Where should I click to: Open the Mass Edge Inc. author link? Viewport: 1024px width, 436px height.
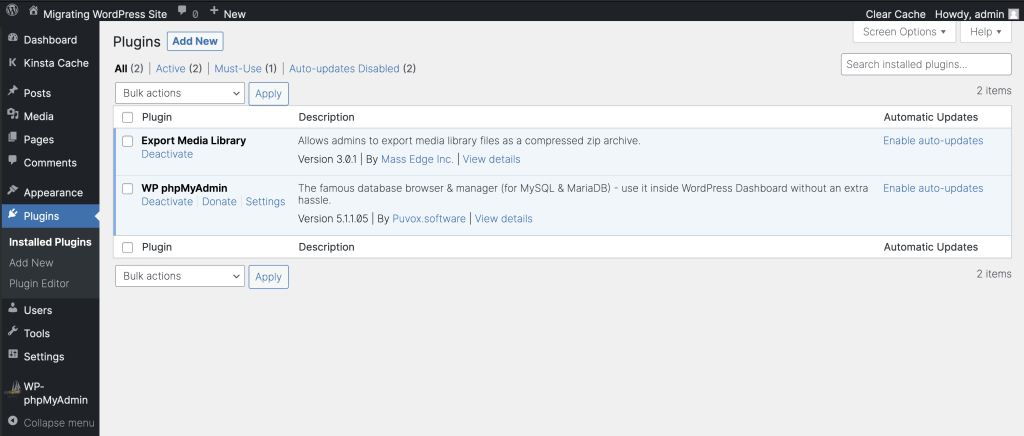[x=417, y=159]
